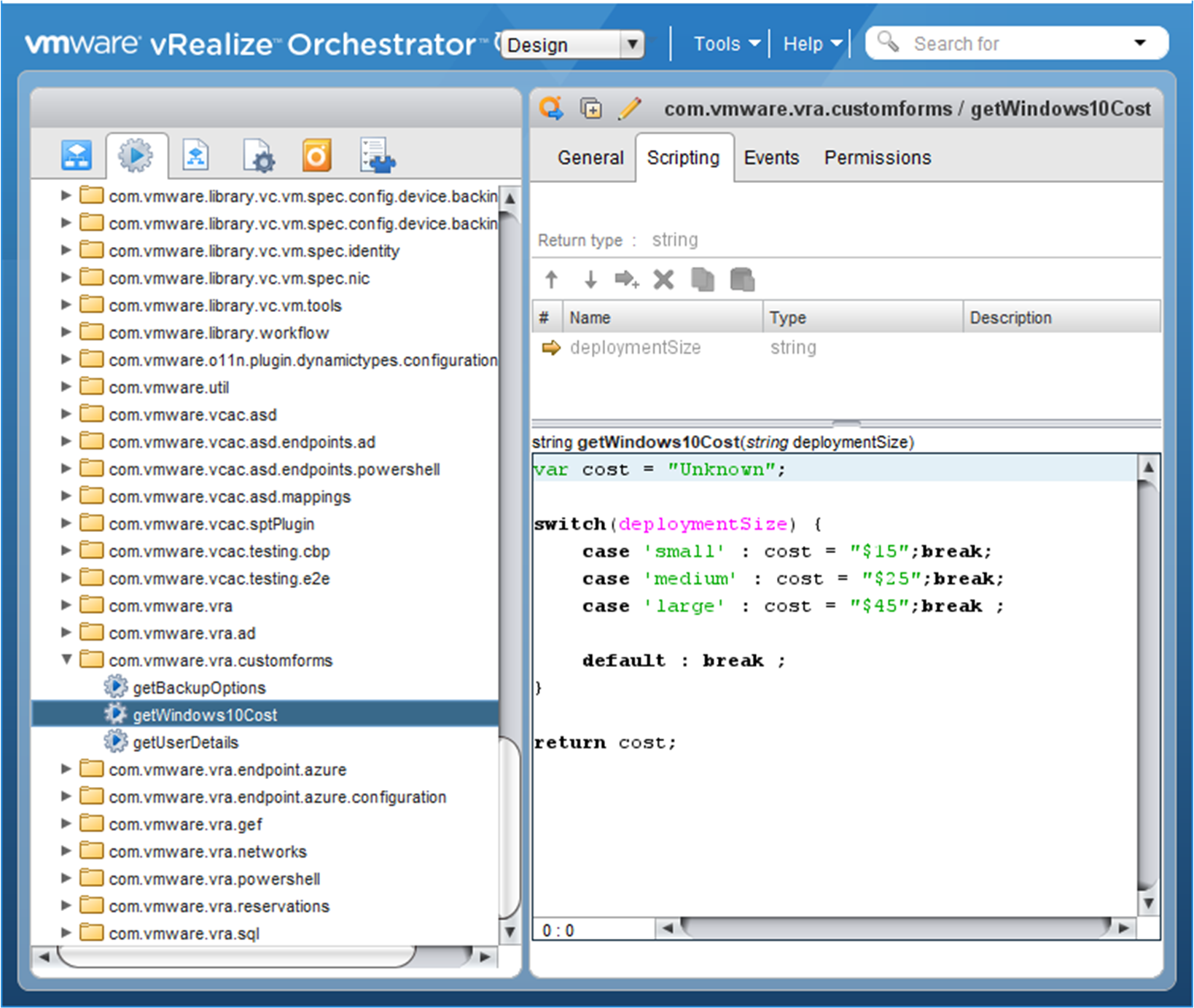Image resolution: width=1194 pixels, height=1008 pixels.
Task: Select the Actions view gear icon
Action: point(136,155)
